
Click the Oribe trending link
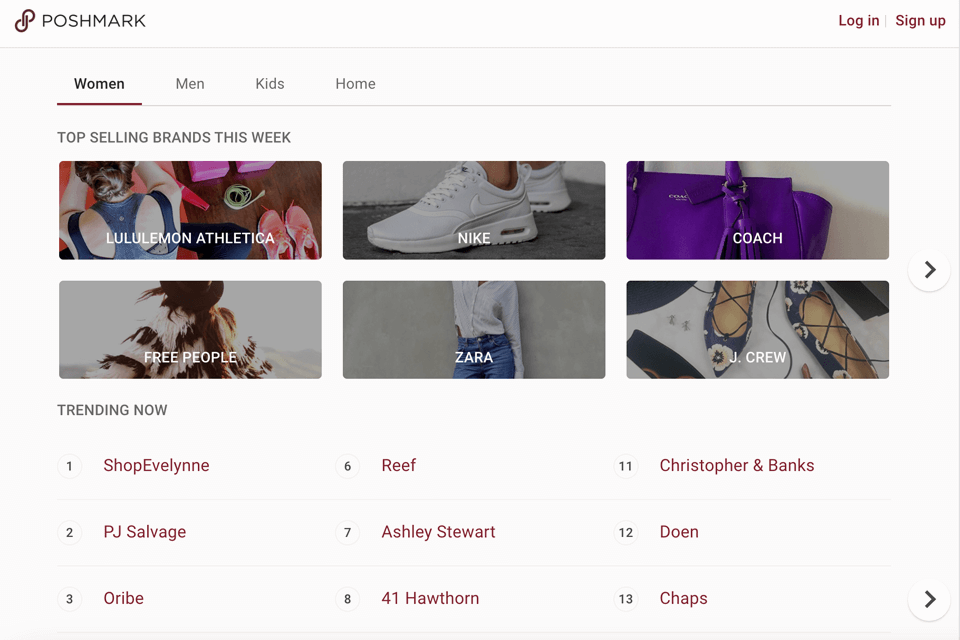click(x=124, y=598)
